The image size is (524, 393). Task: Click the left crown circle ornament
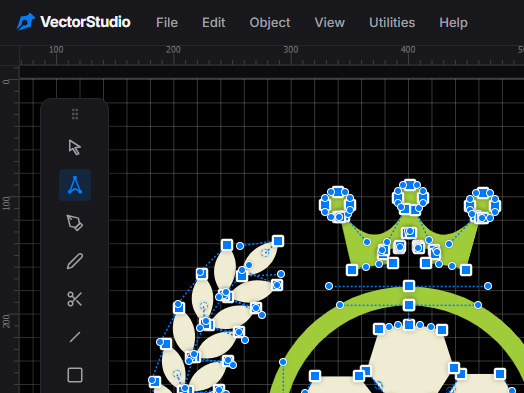[338, 204]
